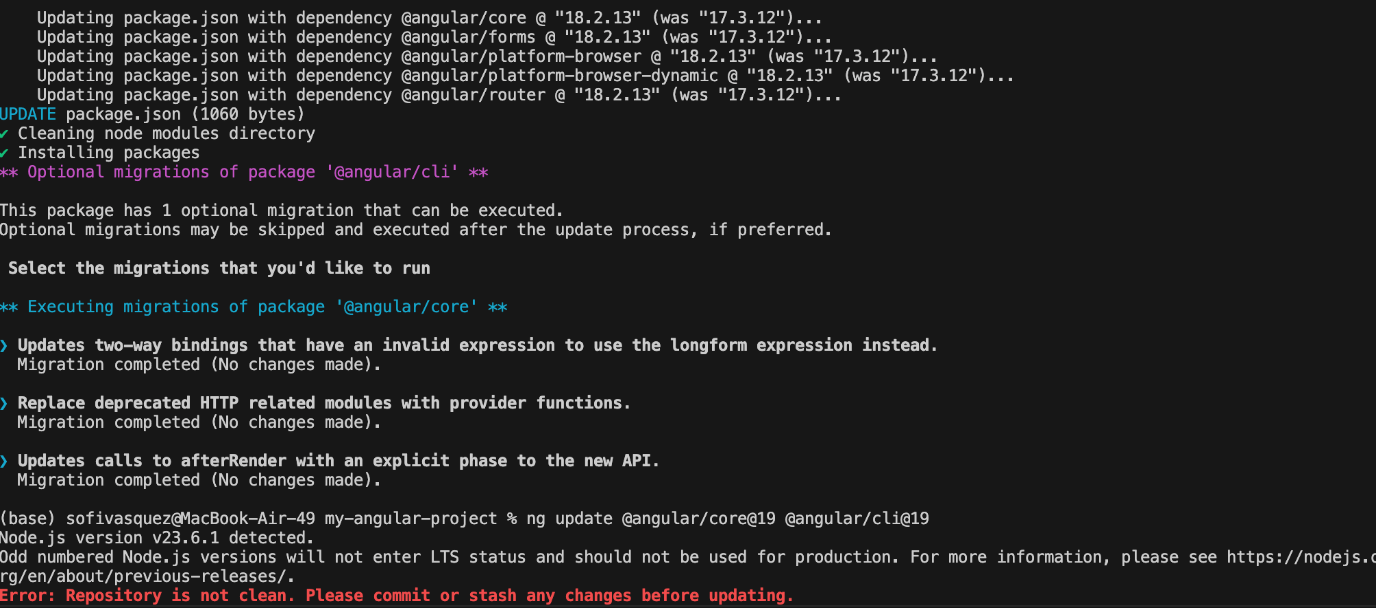Click chevron before two-way bindings migration
The image size is (1376, 608).
(5, 345)
